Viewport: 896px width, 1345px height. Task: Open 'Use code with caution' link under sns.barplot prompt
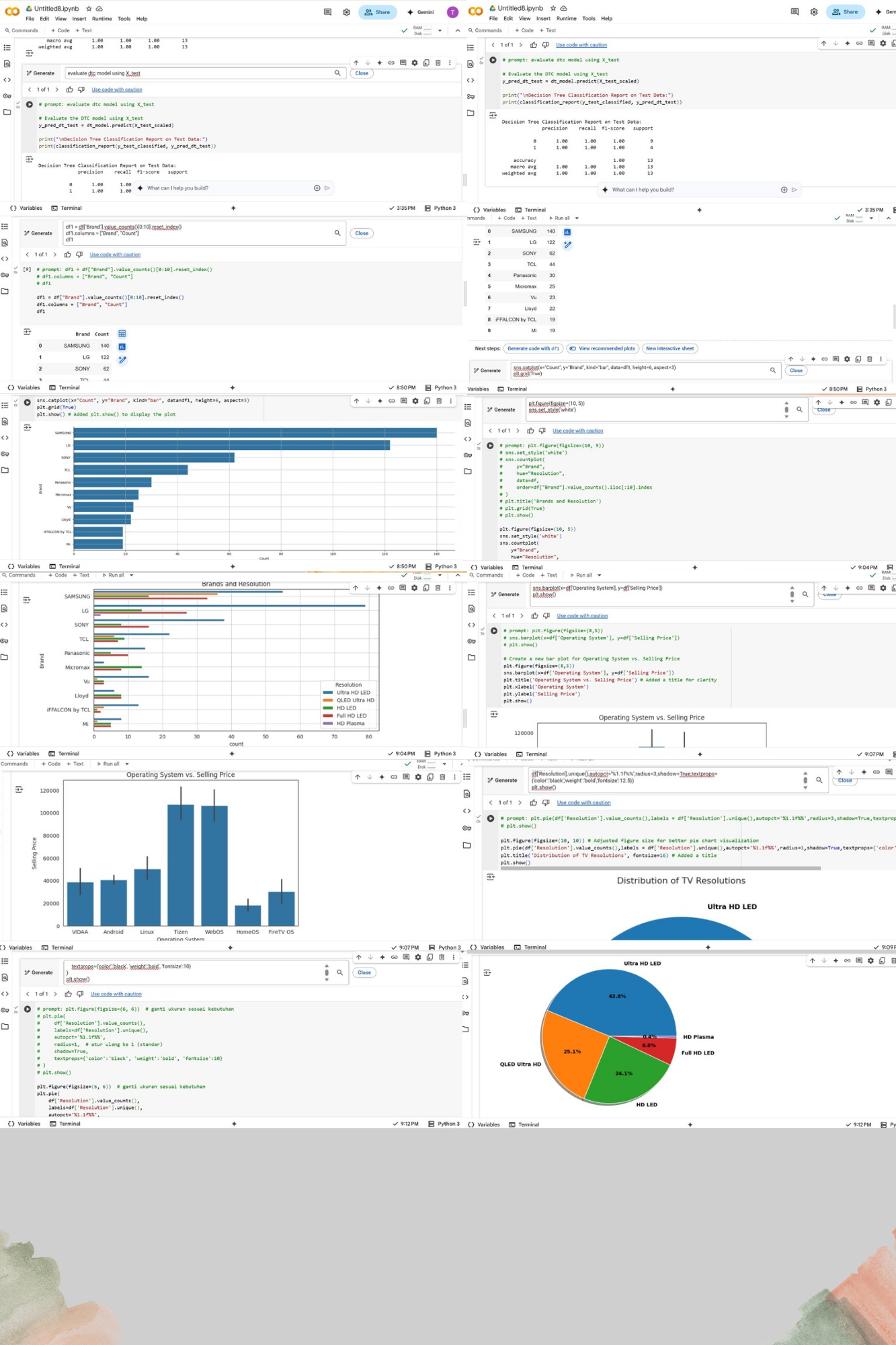[x=582, y=615]
